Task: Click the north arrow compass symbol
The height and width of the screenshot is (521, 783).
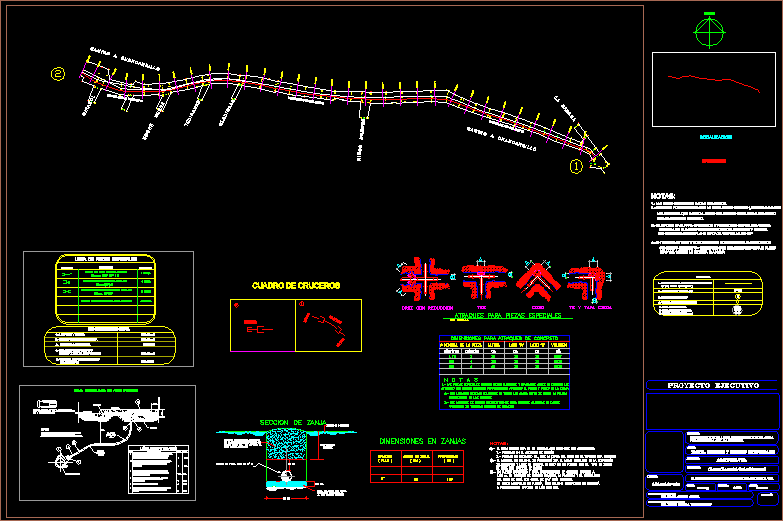Action: coord(710,30)
